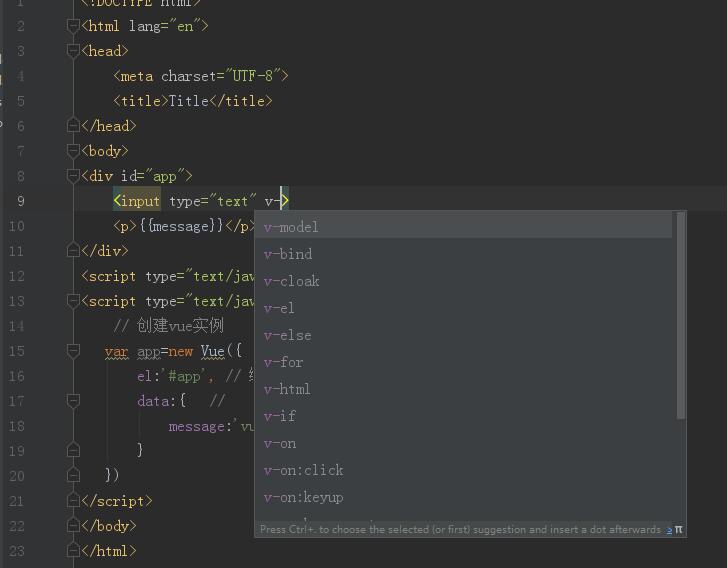Select v-model from the completion list
This screenshot has height=568, width=727.
pos(463,227)
